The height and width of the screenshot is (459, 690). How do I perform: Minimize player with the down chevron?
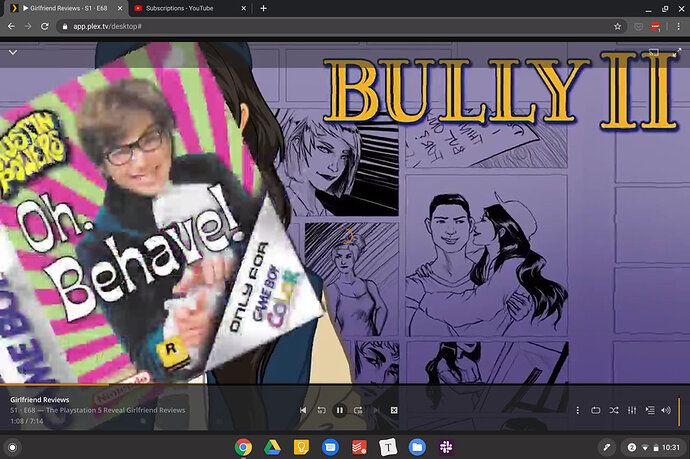pos(13,52)
